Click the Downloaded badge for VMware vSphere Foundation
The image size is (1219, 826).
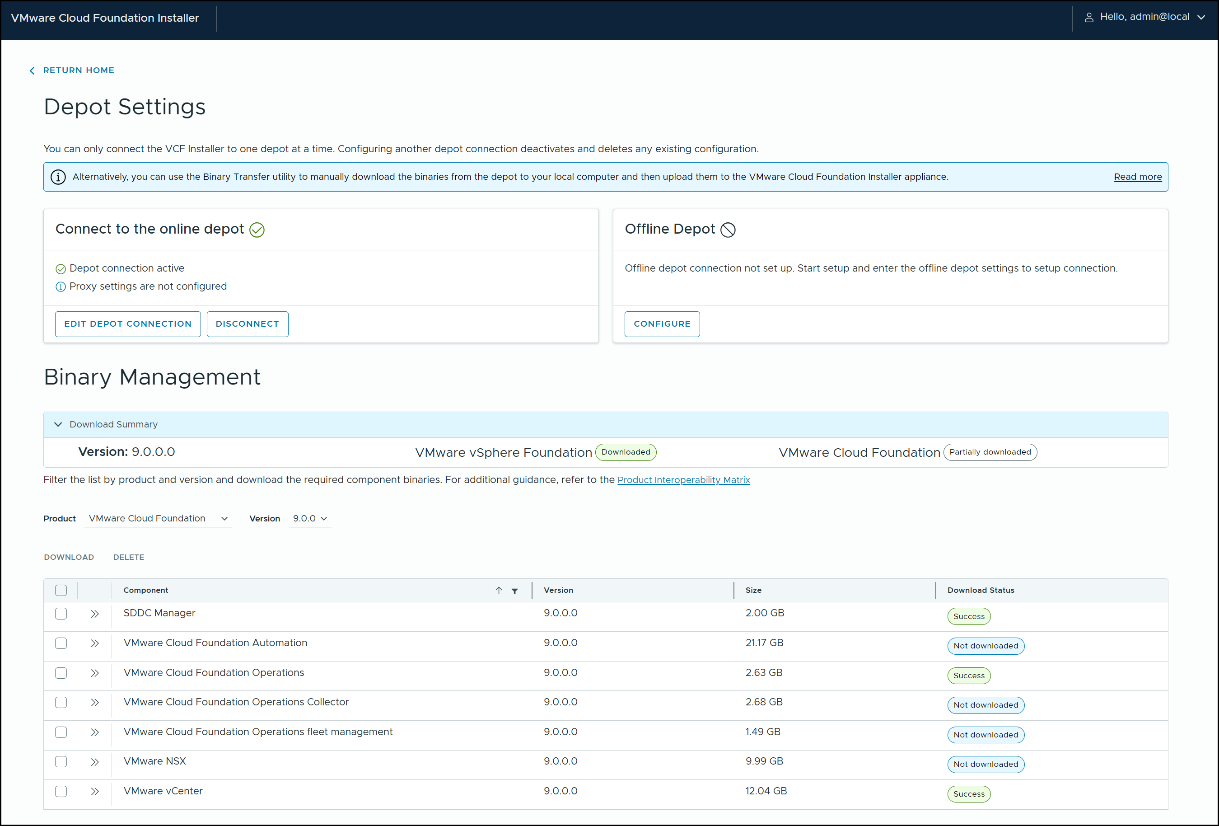(x=626, y=452)
